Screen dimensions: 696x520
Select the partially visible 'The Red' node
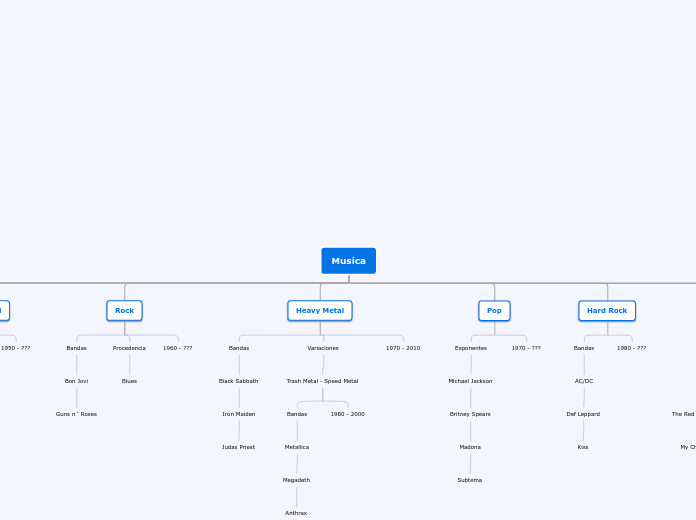[683, 414]
